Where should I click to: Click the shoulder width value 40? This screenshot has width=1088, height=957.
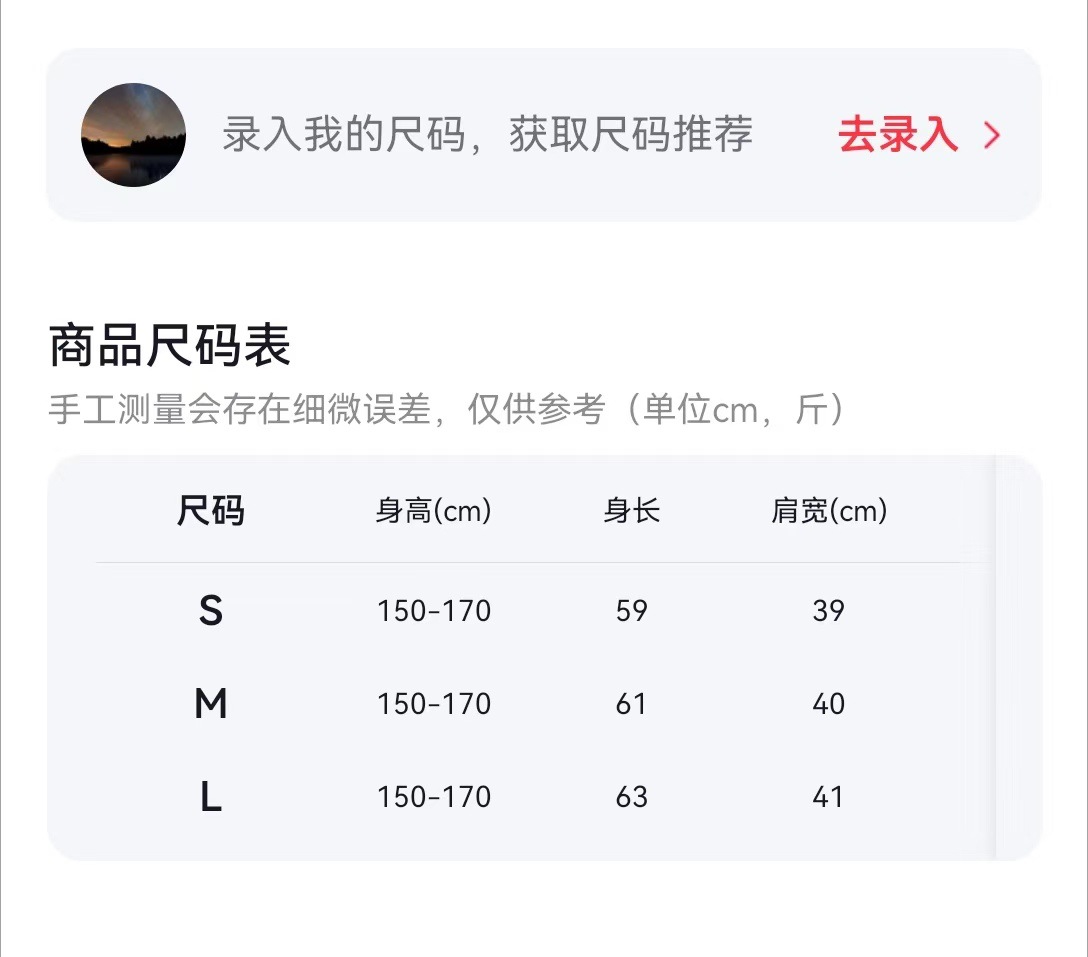828,704
